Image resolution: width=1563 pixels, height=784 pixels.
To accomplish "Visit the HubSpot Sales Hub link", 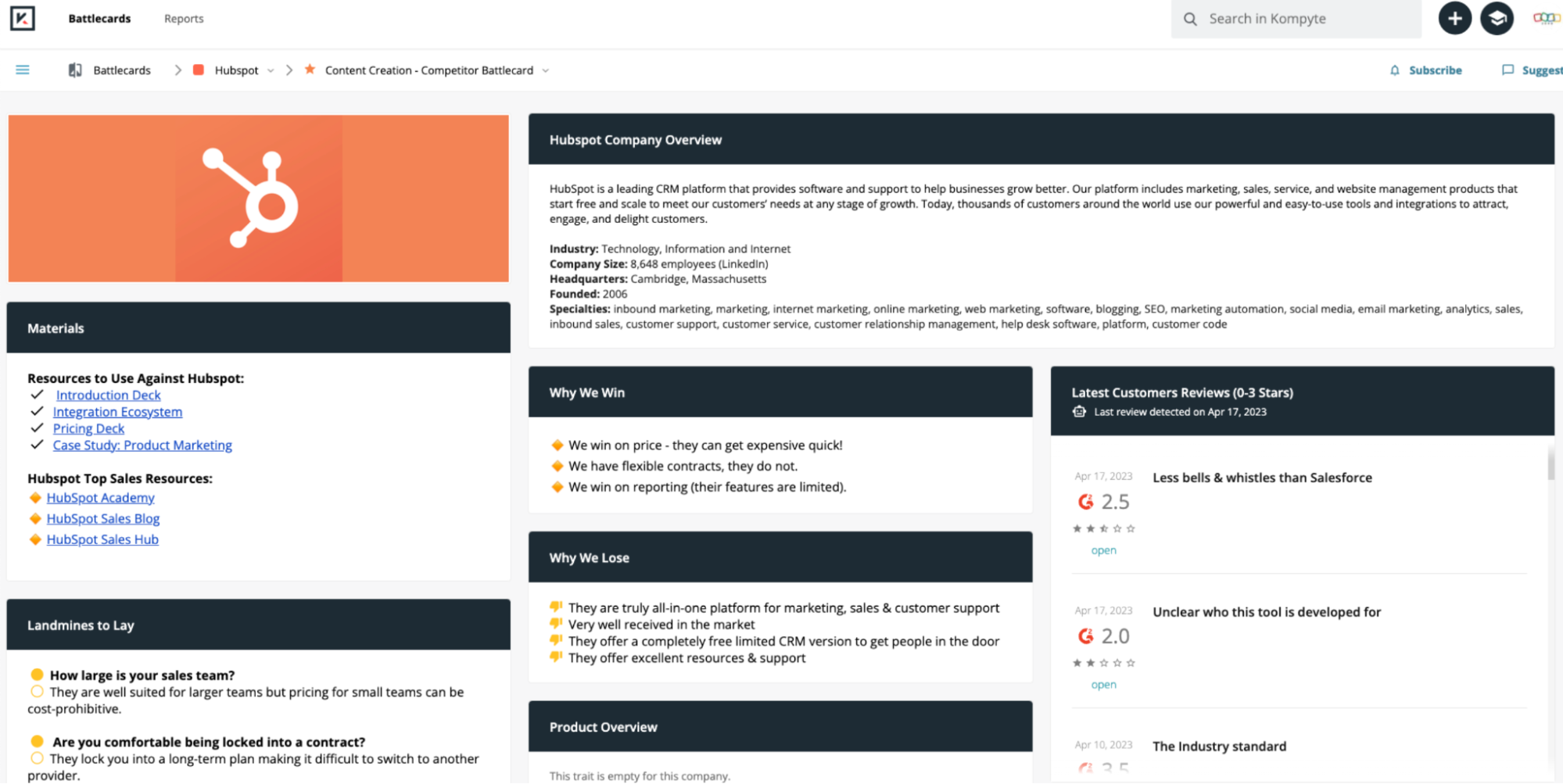I will (x=102, y=539).
